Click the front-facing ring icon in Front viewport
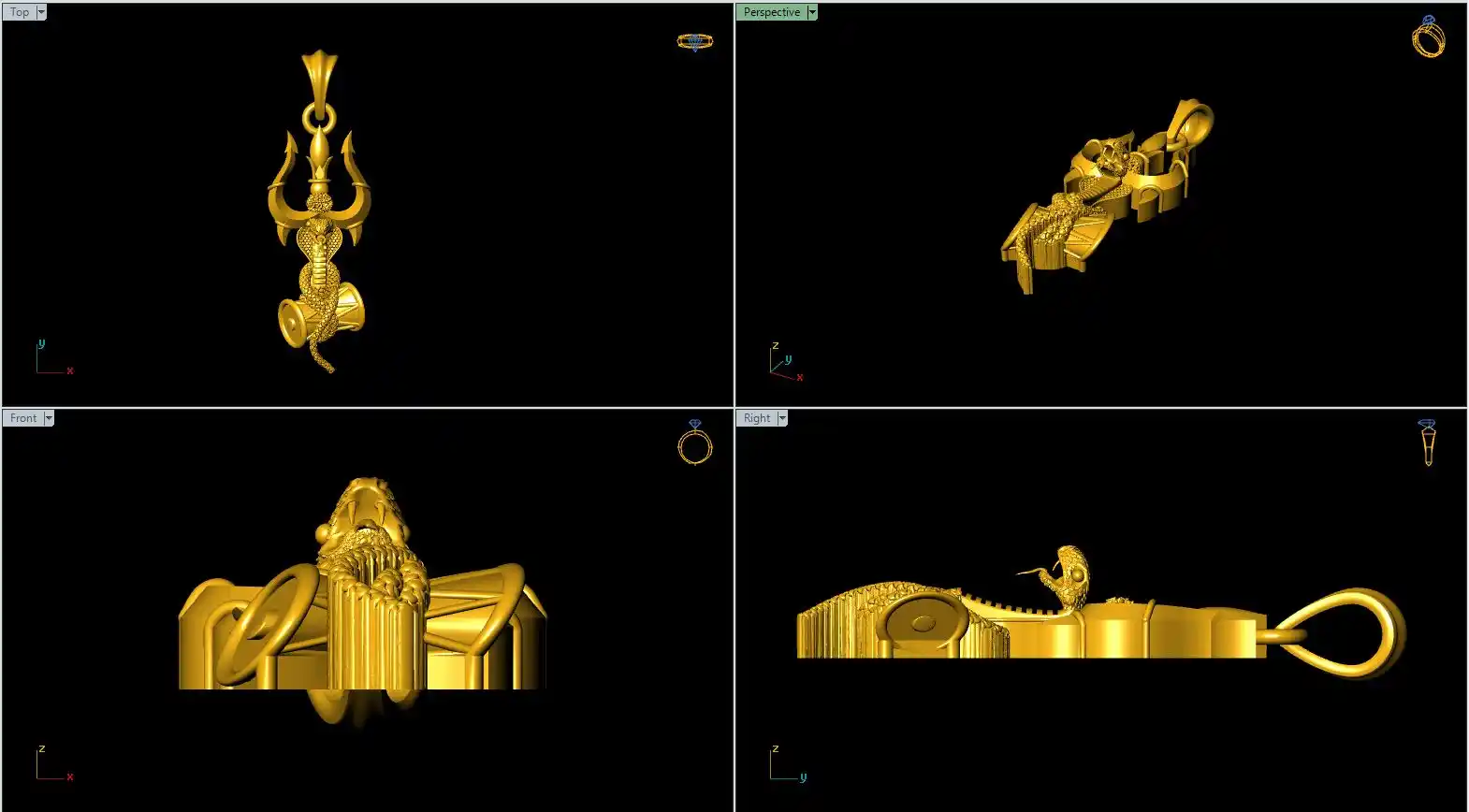The height and width of the screenshot is (812, 1469). click(694, 442)
